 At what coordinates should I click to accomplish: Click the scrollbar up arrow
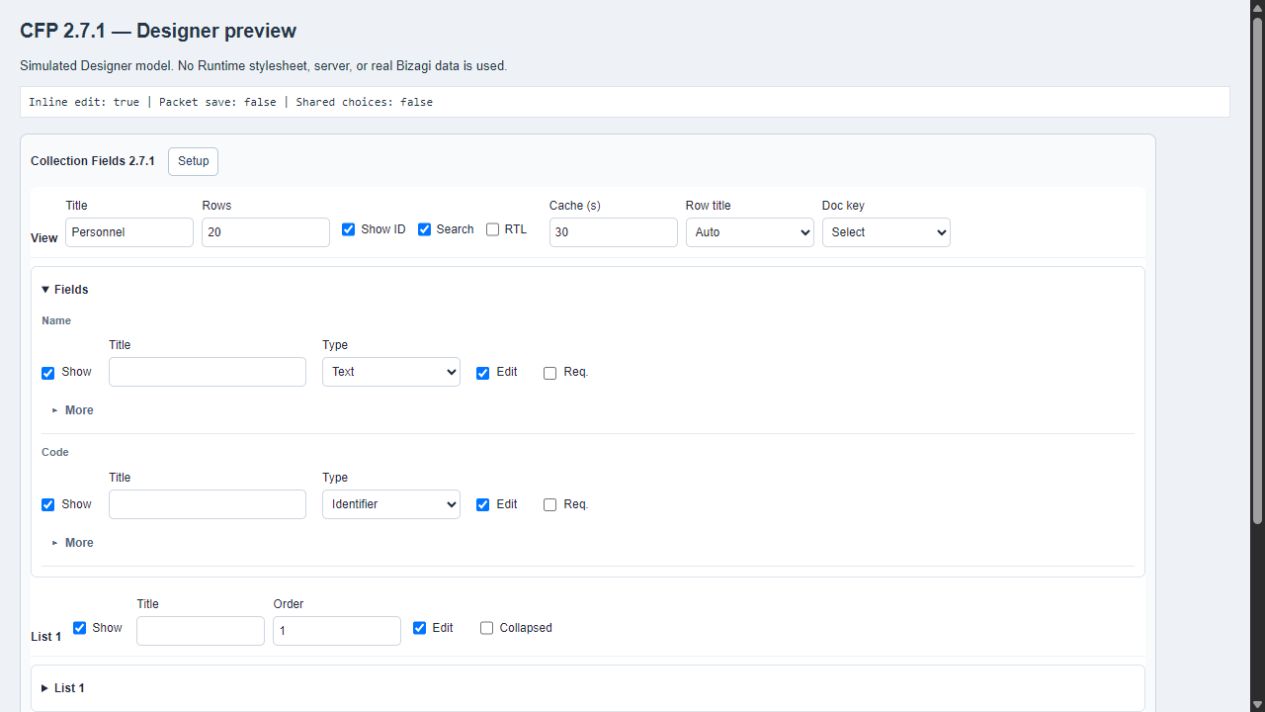pyautogui.click(x=1257, y=7)
